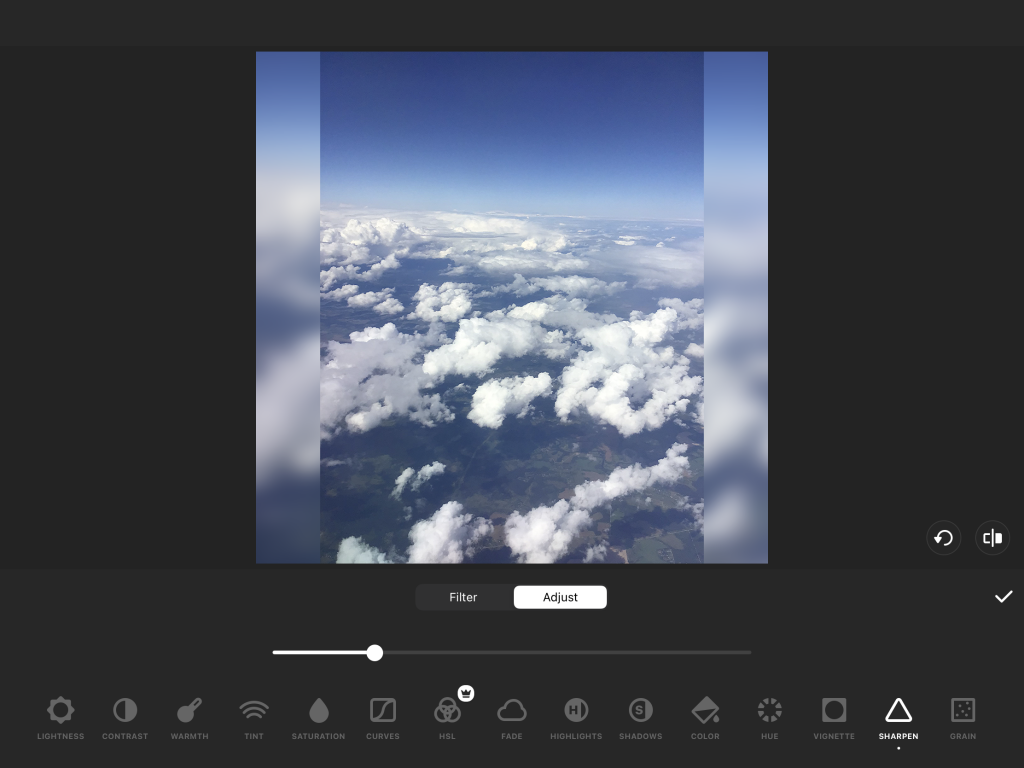Choose the Warmth thermometer icon

coord(189,711)
